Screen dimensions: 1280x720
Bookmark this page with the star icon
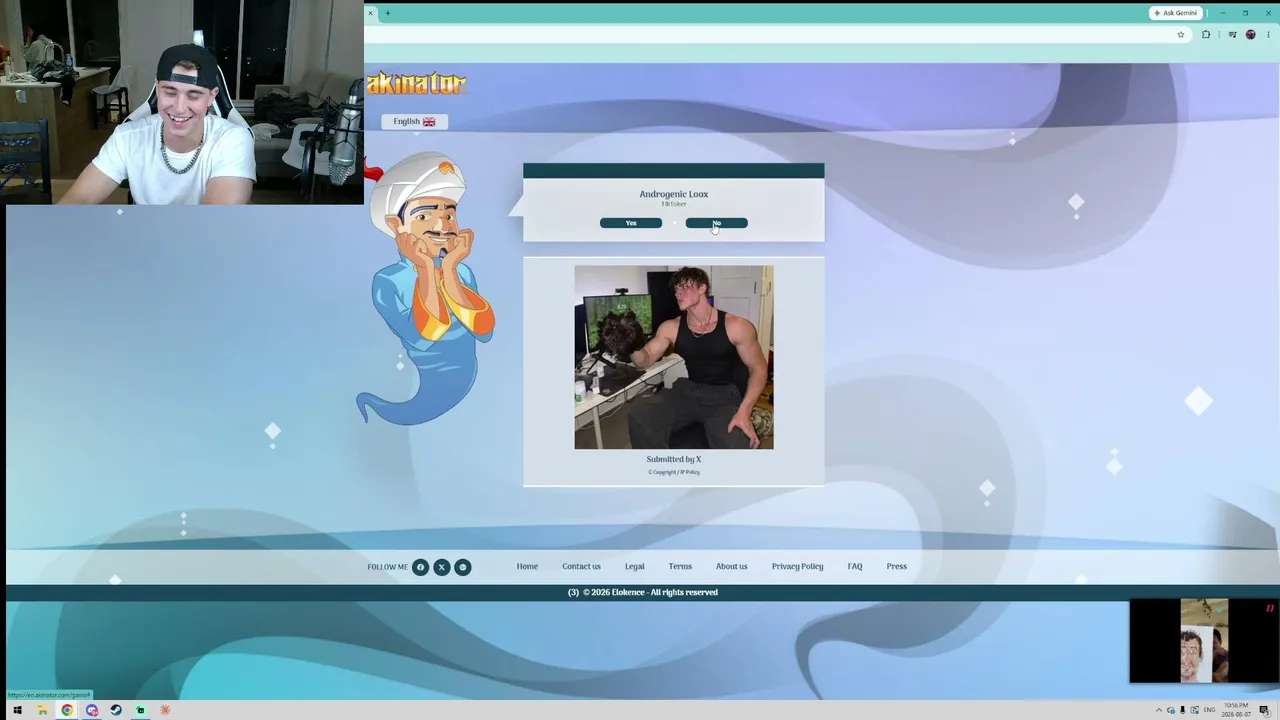[1181, 35]
